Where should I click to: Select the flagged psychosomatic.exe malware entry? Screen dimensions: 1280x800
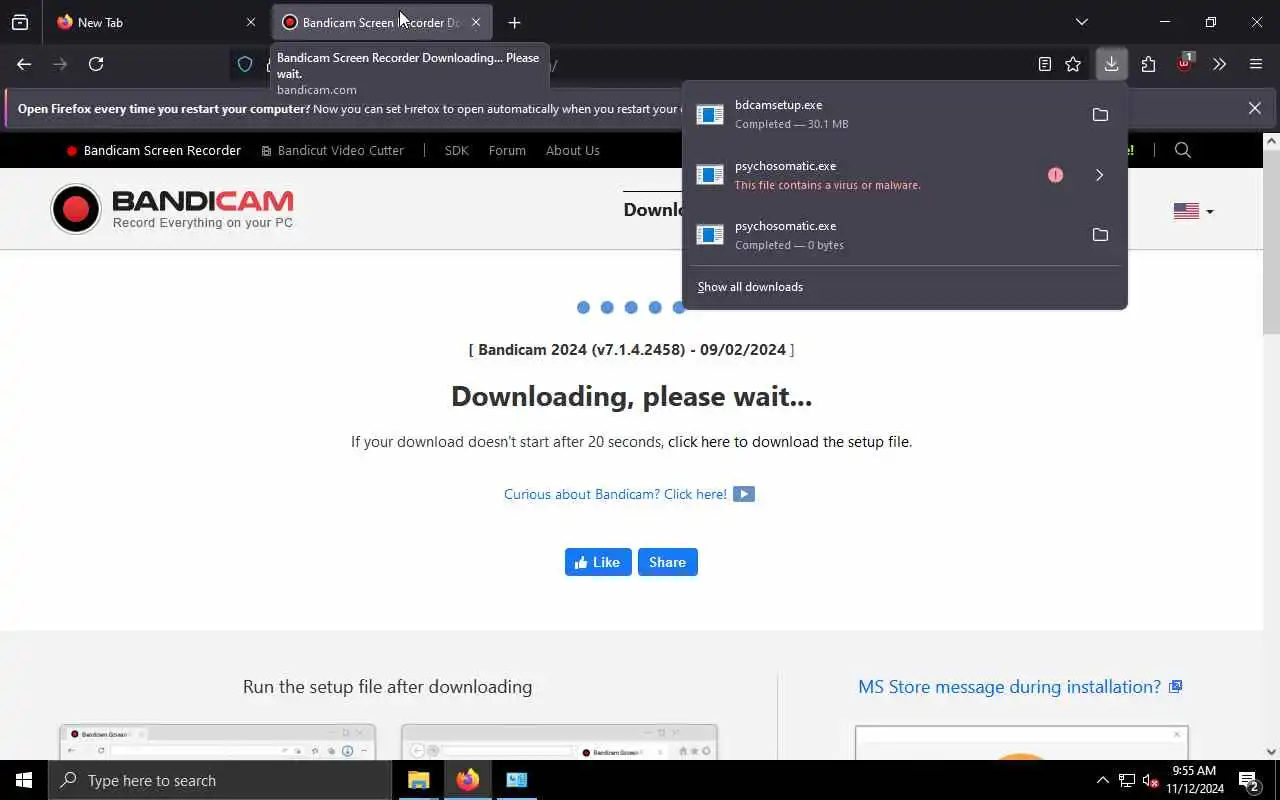tap(880, 175)
